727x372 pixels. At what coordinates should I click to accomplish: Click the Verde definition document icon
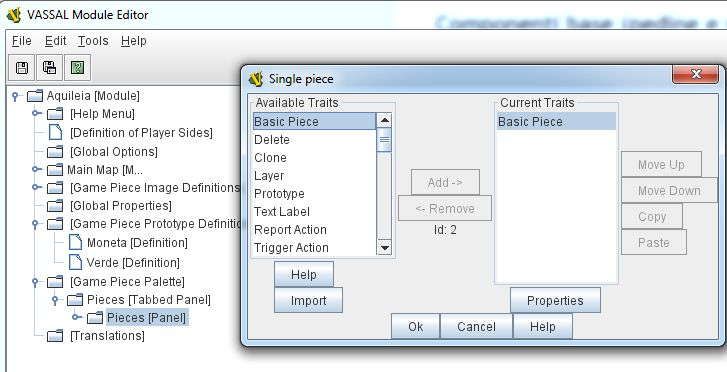pyautogui.click(x=75, y=262)
